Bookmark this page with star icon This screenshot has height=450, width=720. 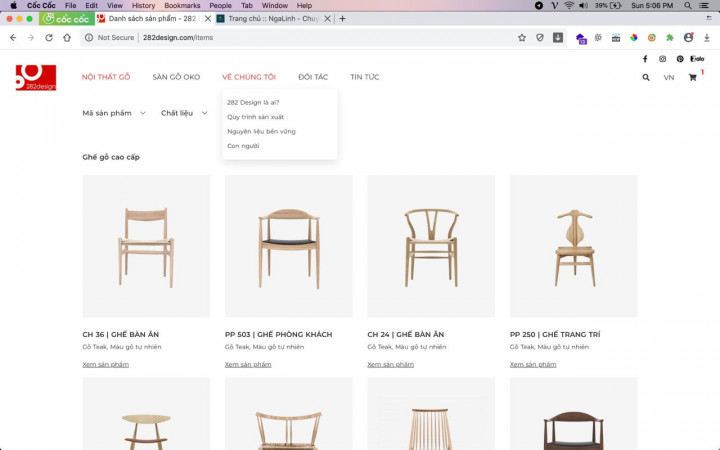click(522, 38)
